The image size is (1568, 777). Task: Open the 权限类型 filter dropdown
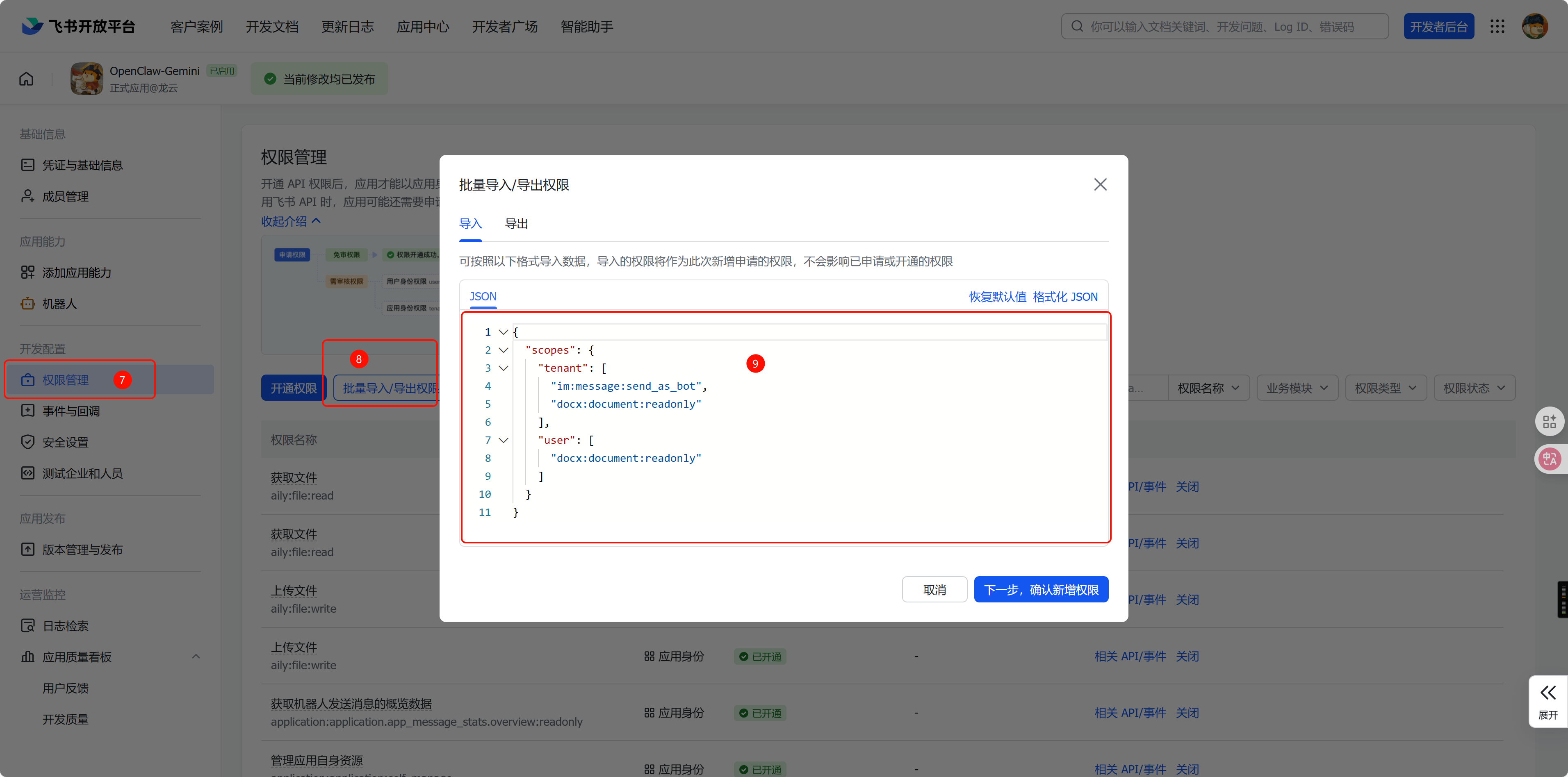coord(1386,388)
